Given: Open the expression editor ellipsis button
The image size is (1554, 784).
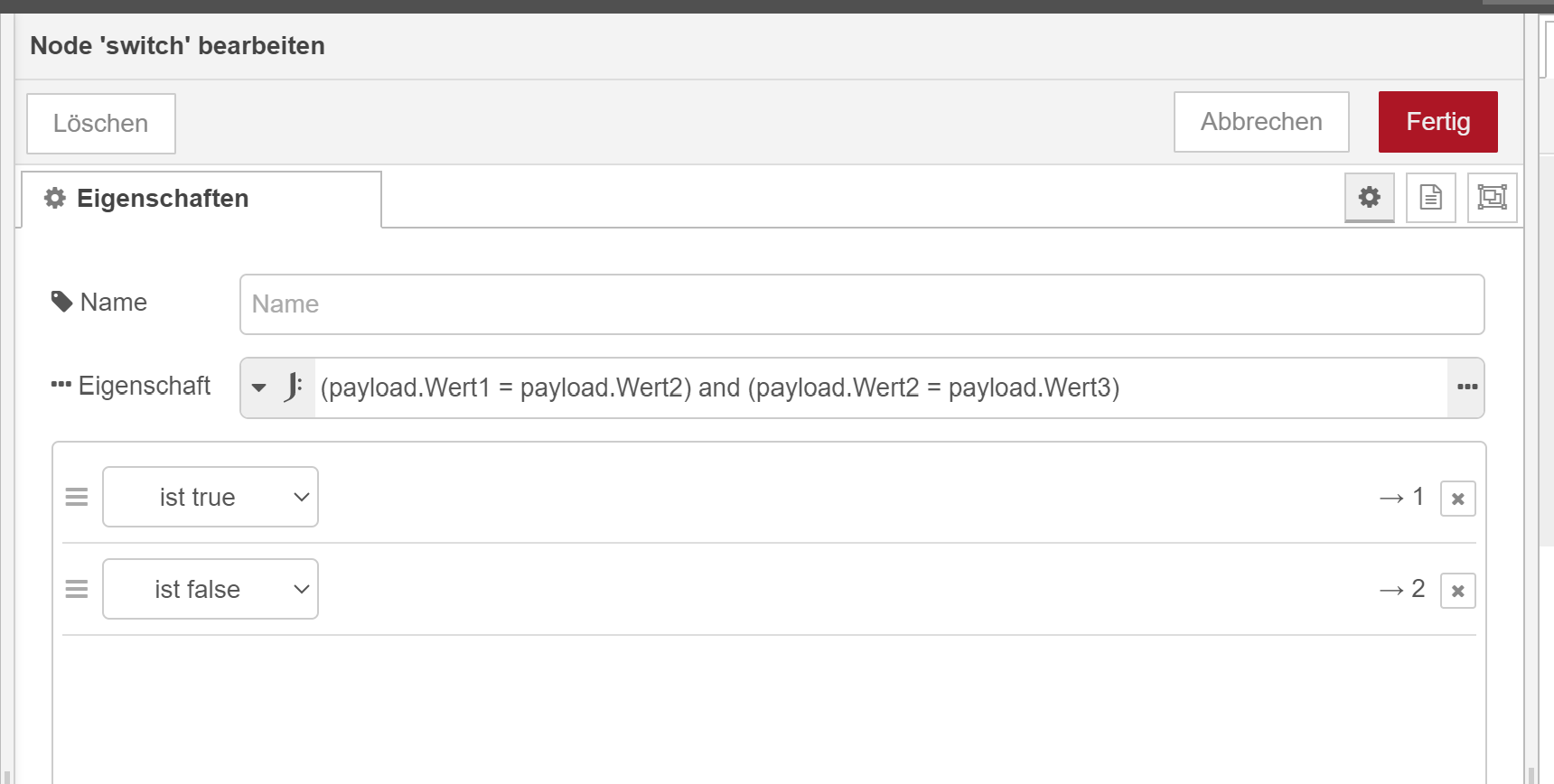Looking at the screenshot, I should click(1466, 387).
